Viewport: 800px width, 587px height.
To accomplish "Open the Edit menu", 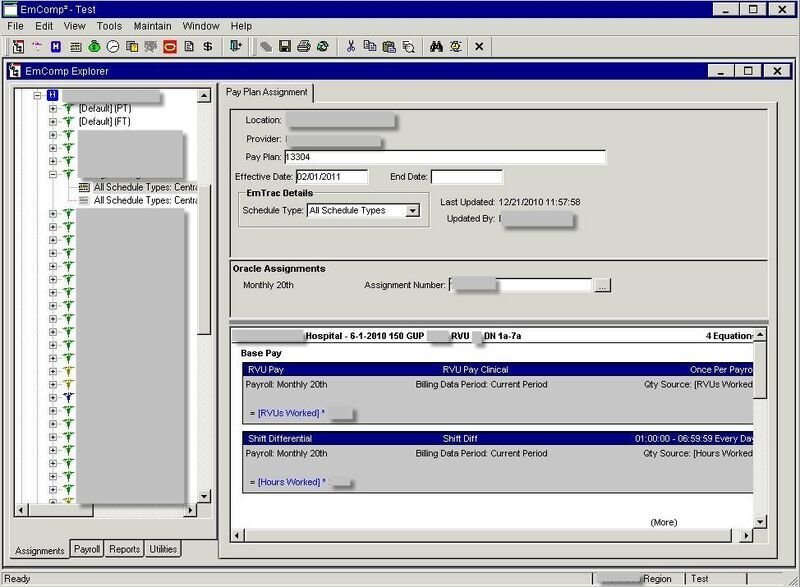I will [44, 26].
